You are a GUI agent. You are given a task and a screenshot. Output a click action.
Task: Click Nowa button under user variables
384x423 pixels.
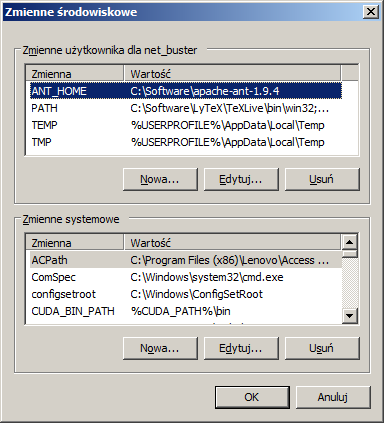click(x=160, y=179)
